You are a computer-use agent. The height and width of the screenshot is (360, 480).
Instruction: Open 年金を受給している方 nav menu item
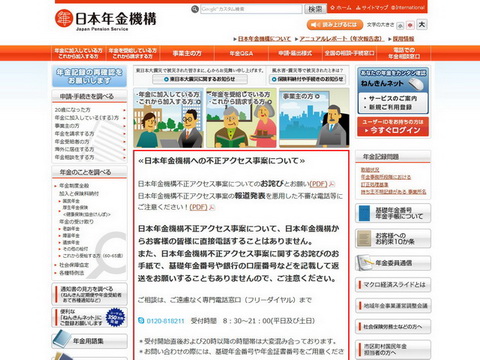[x=133, y=53]
